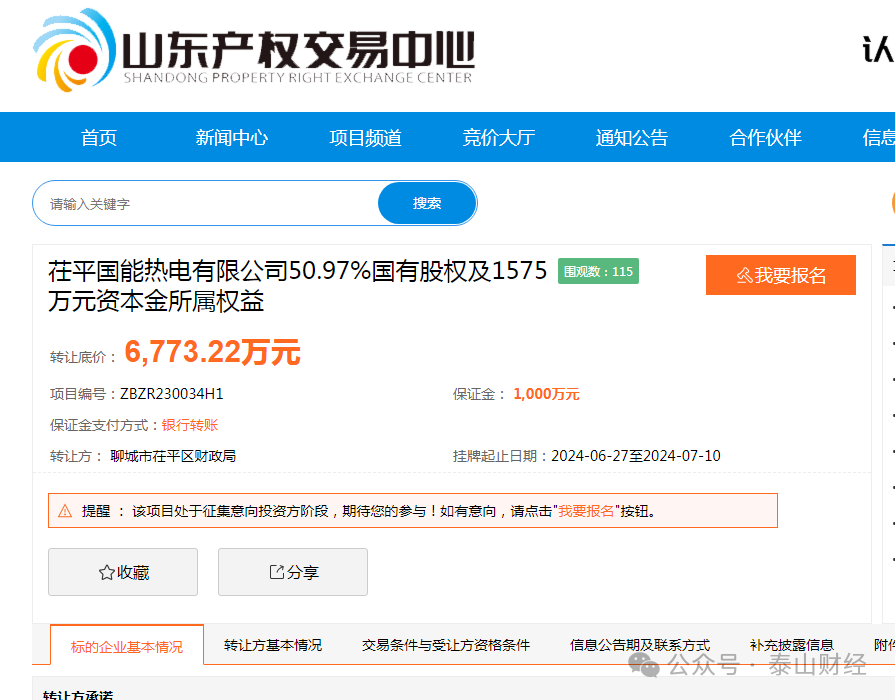
Task: Open the 交易条件与受让方资格条件 tab
Action: point(446,645)
